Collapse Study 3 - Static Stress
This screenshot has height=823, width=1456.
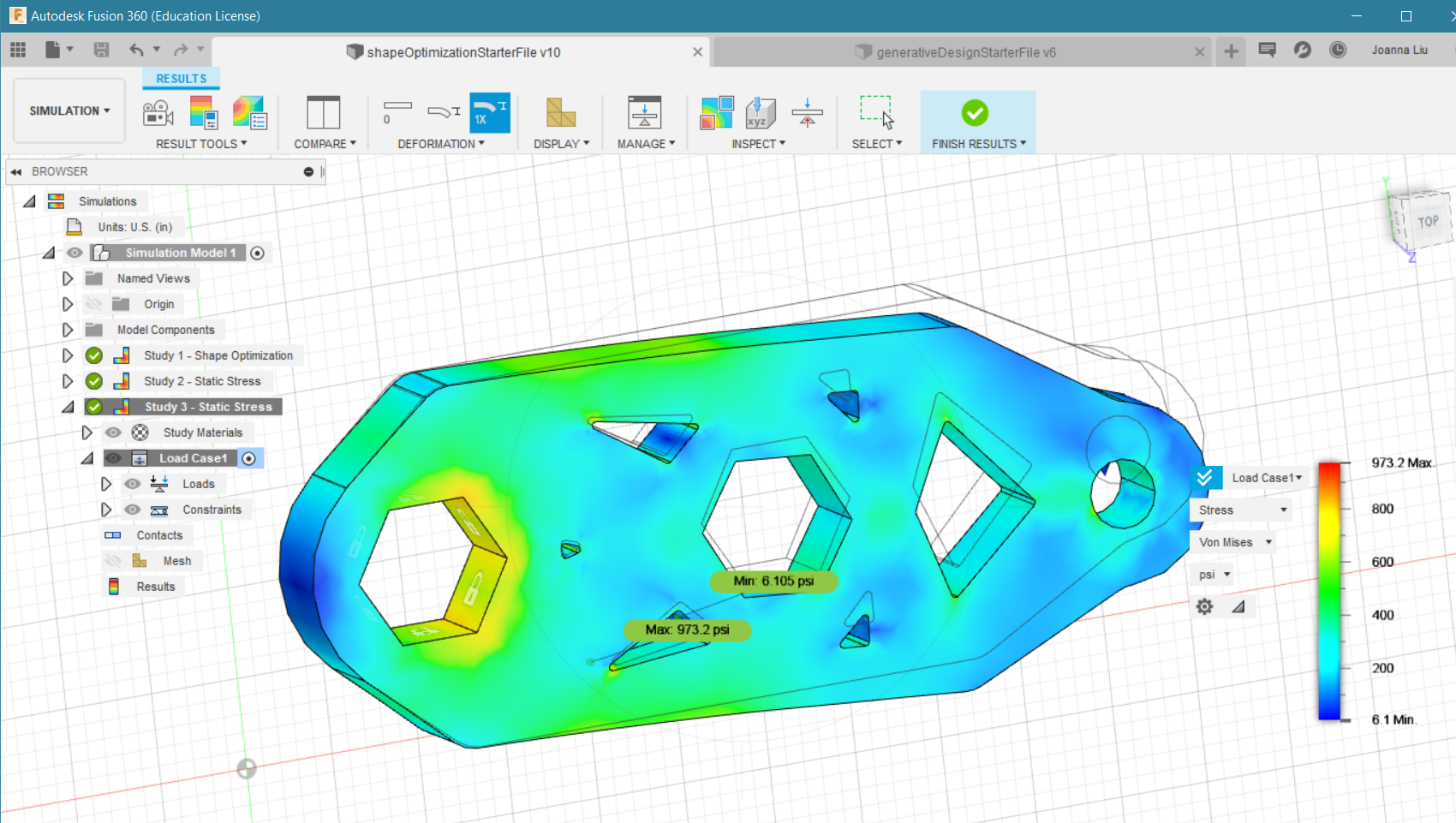tap(68, 408)
